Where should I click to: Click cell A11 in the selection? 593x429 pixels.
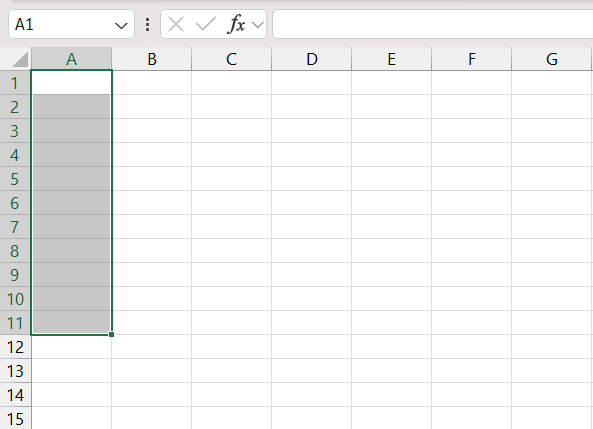click(x=71, y=323)
